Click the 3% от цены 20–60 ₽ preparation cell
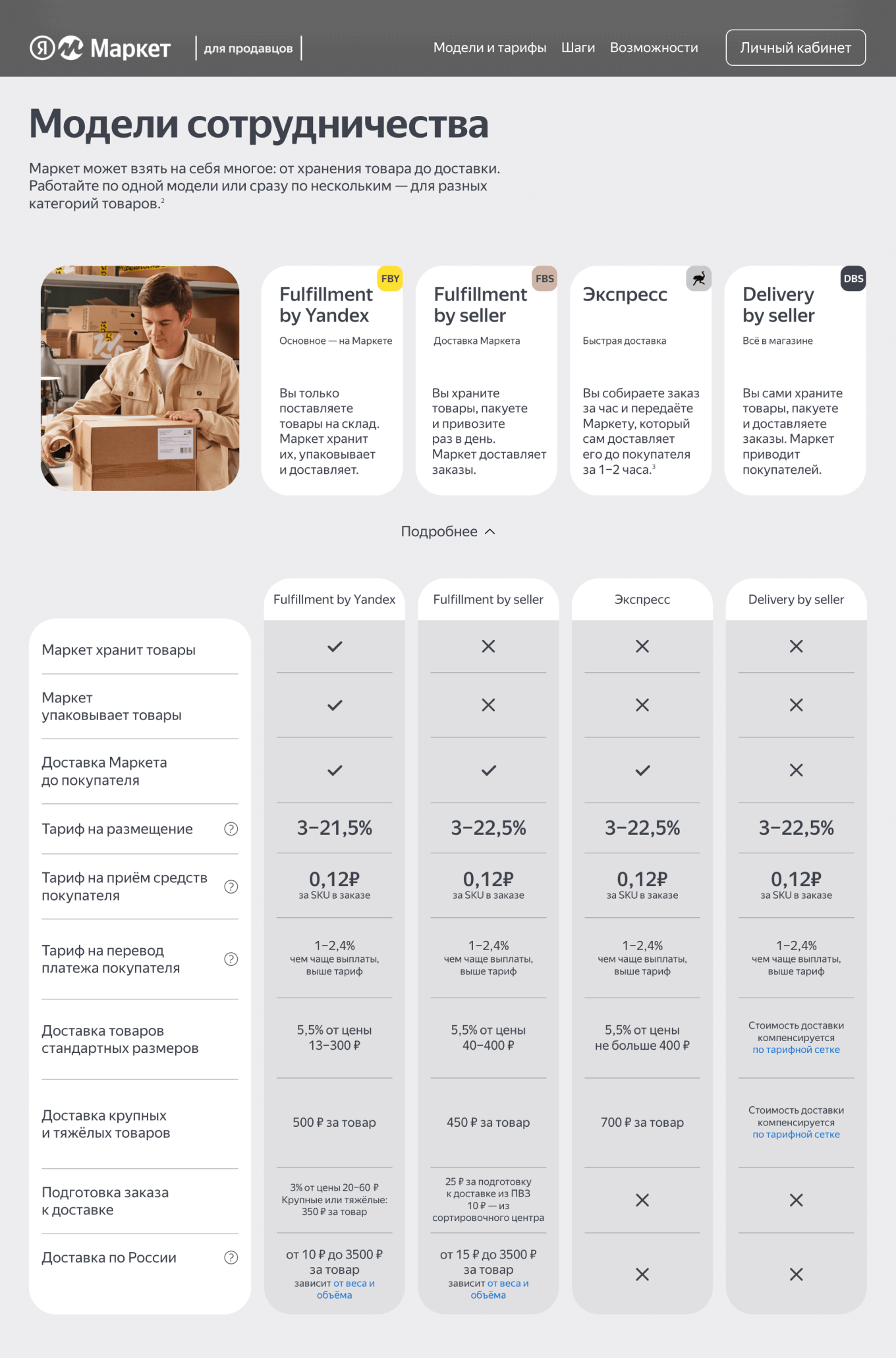 click(x=335, y=1200)
